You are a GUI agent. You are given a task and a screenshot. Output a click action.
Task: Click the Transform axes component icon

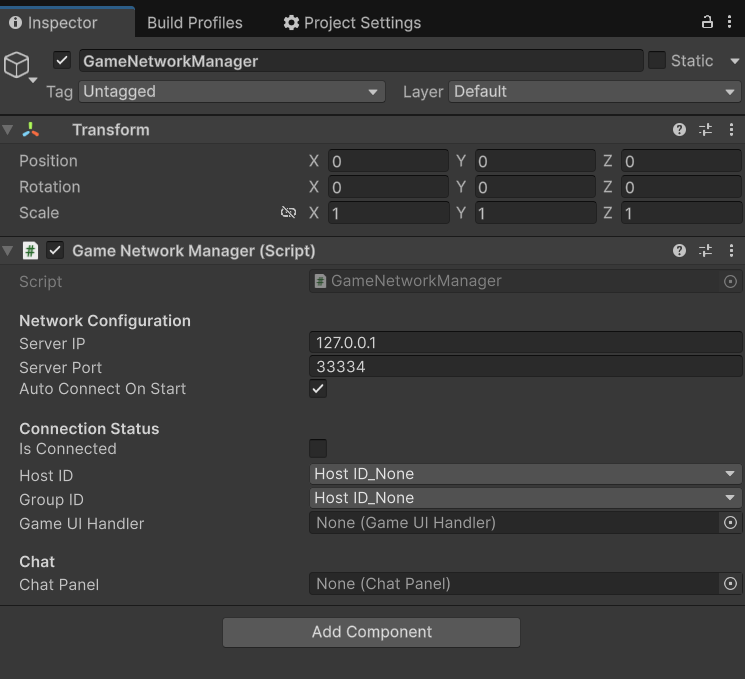pyautogui.click(x=30, y=129)
